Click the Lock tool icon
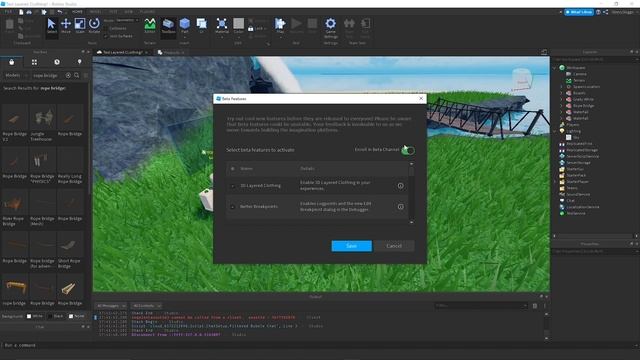 coord(251,29)
